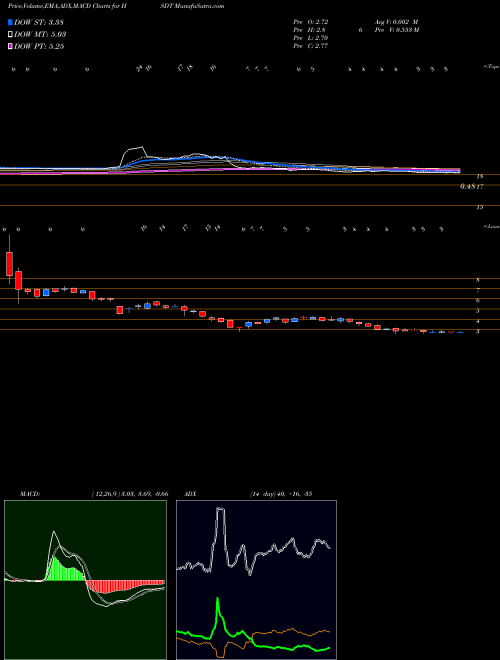Click the previous open value 'O: 2.72'
This screenshot has height=660, width=500.
[317, 21]
